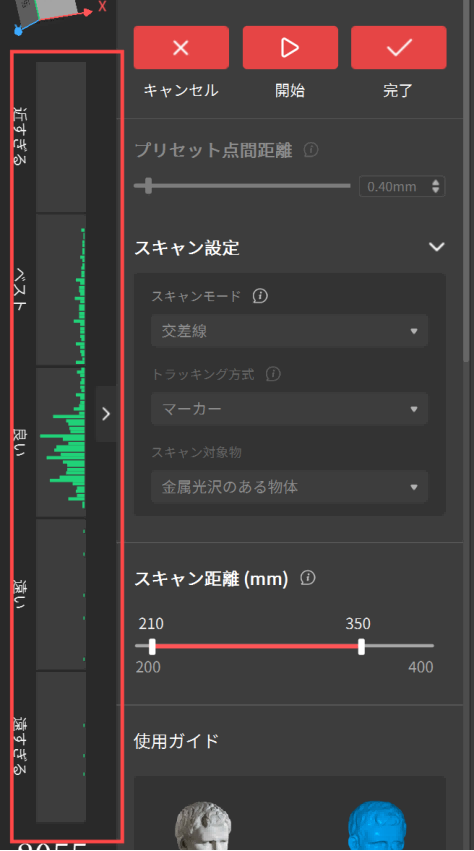This screenshot has width=474, height=851.
Task: Open the 金属光沢のある物体 object dropdown
Action: pyautogui.click(x=289, y=487)
